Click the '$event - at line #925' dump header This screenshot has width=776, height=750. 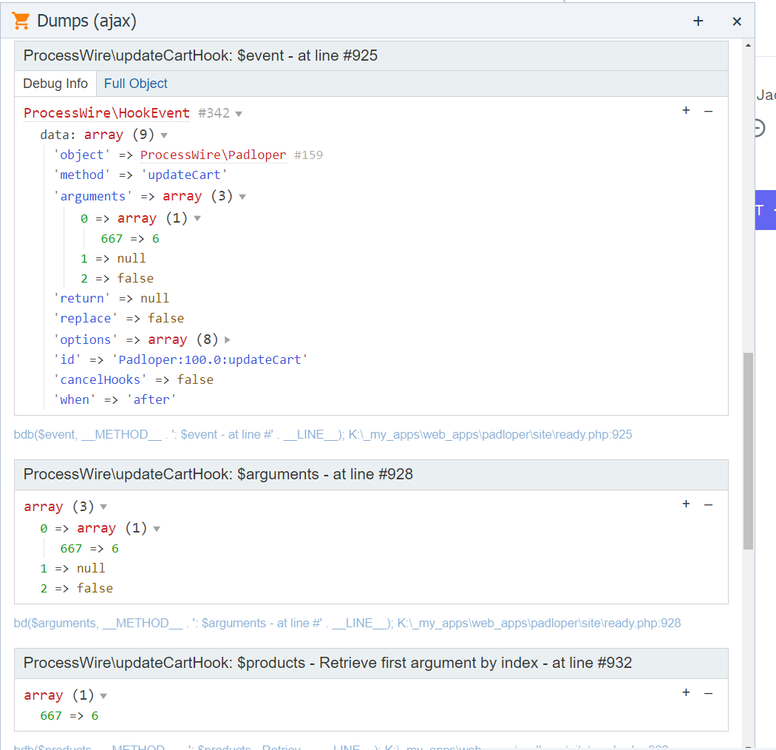pos(371,56)
